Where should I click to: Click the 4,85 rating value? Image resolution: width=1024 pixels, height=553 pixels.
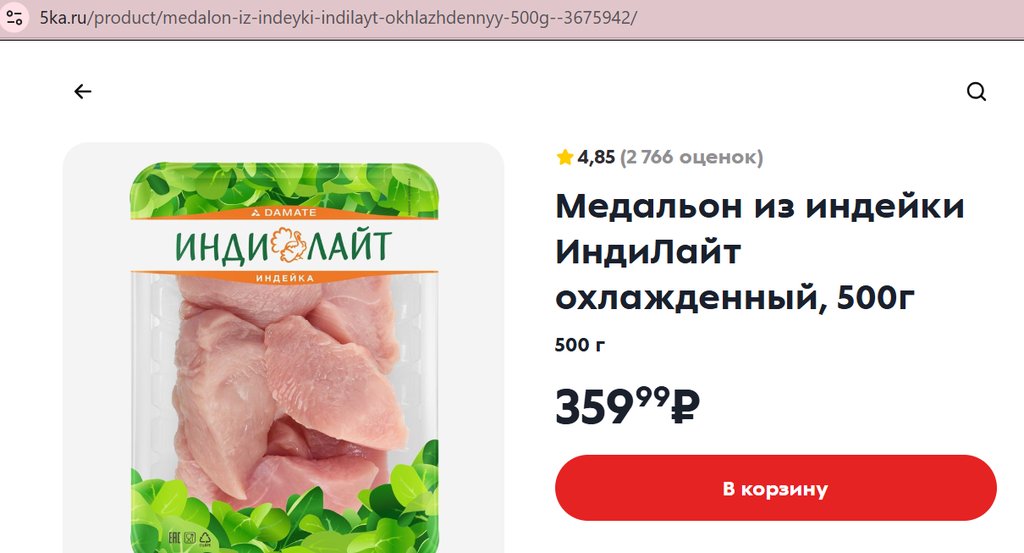[x=596, y=157]
